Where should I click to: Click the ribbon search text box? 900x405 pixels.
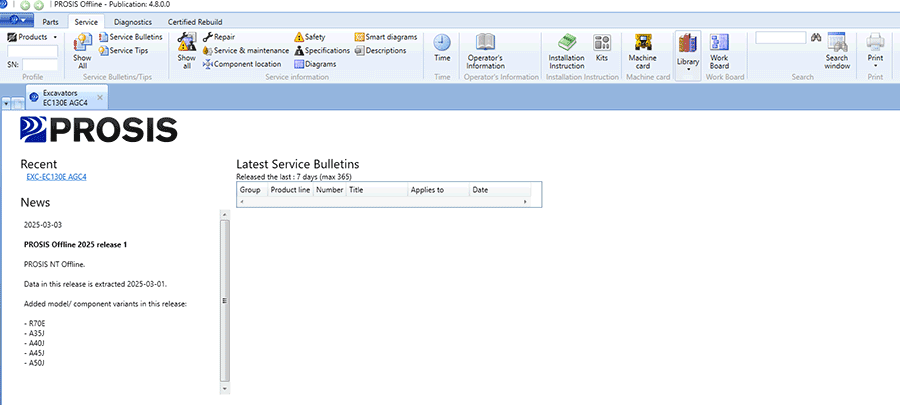tap(781, 38)
